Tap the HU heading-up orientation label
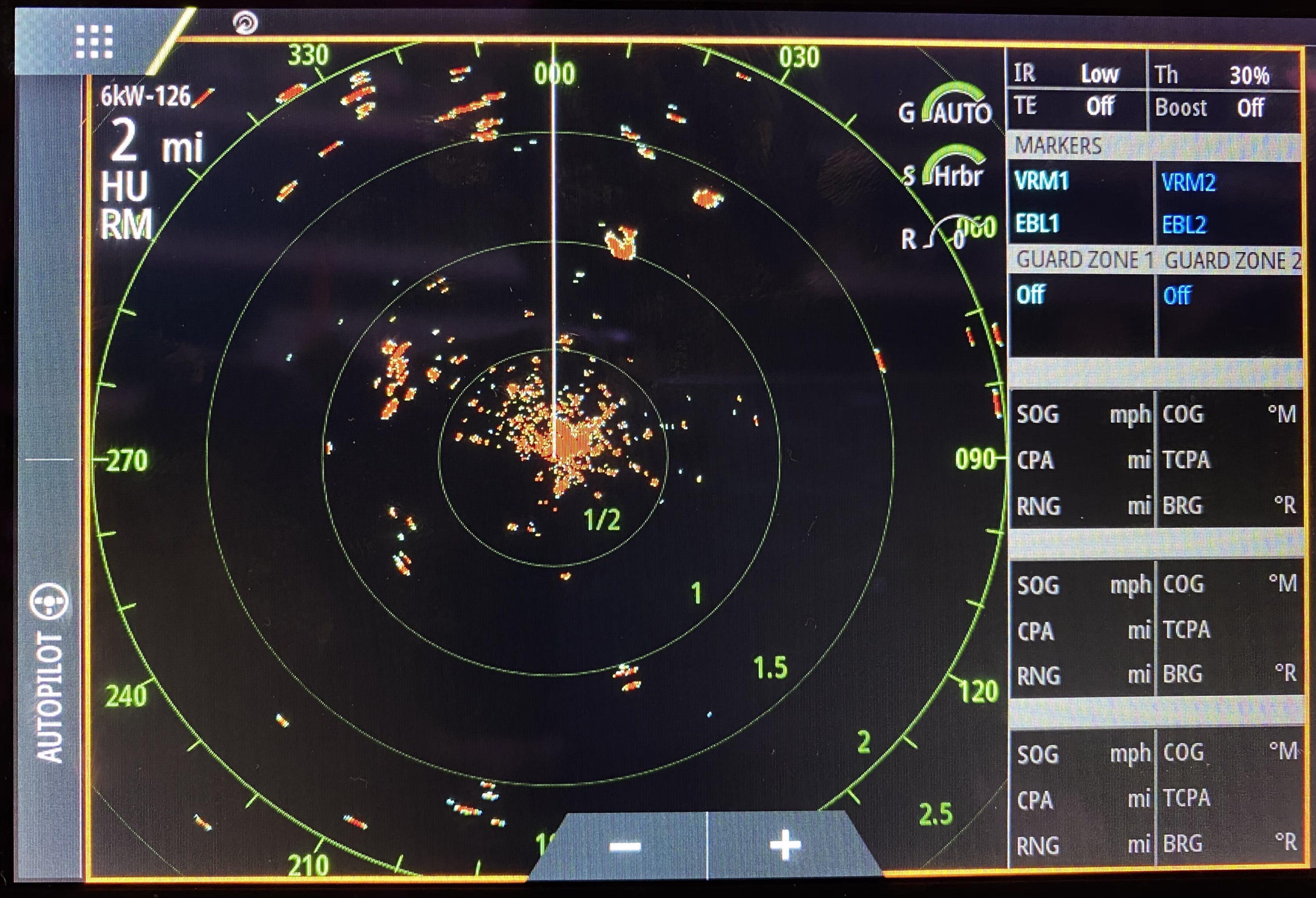Image resolution: width=1316 pixels, height=898 pixels. coord(125,185)
